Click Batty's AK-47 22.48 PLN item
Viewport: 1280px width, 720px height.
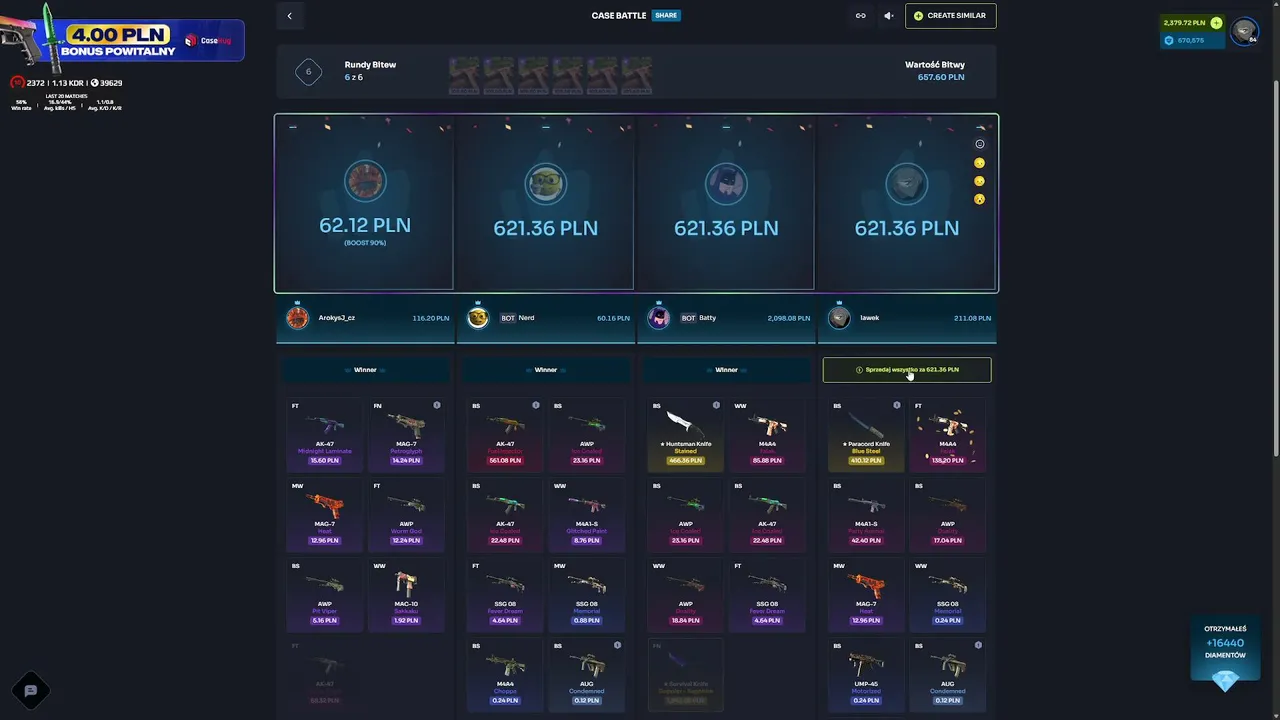tap(767, 515)
